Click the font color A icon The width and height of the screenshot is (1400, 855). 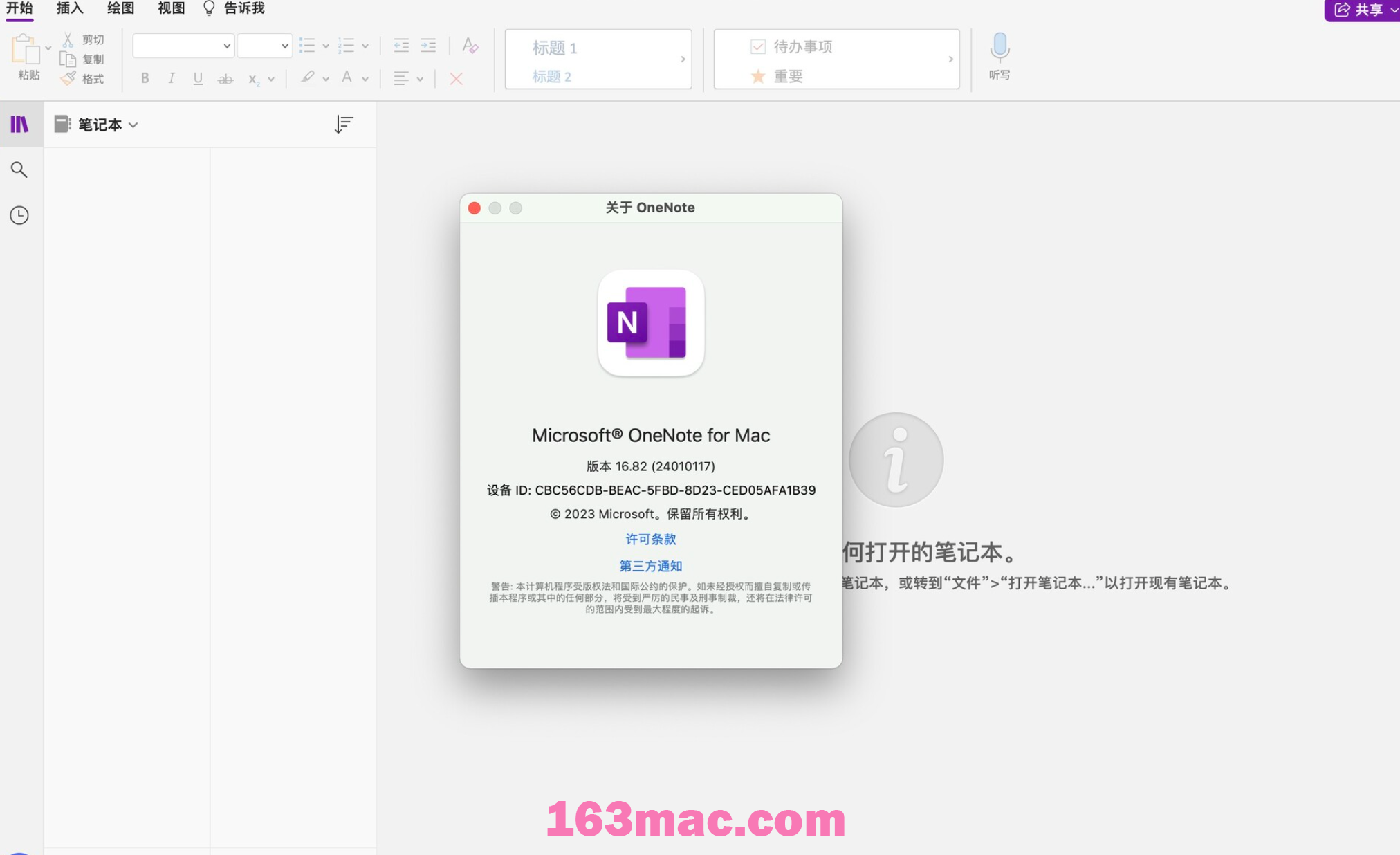(347, 77)
